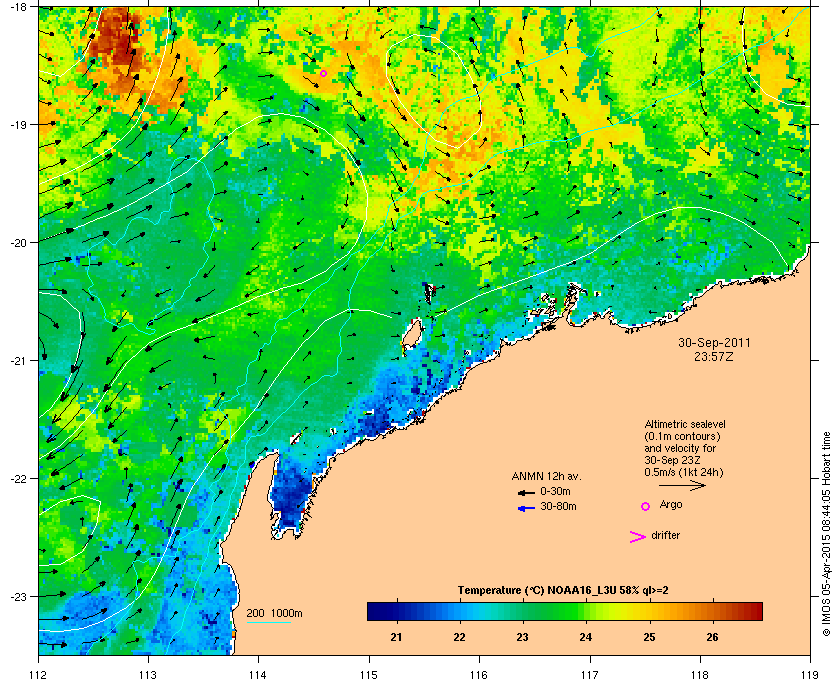Image resolution: width=840 pixels, height=680 pixels.
Task: Click the longitude axis label '115'
Action: pos(369,674)
